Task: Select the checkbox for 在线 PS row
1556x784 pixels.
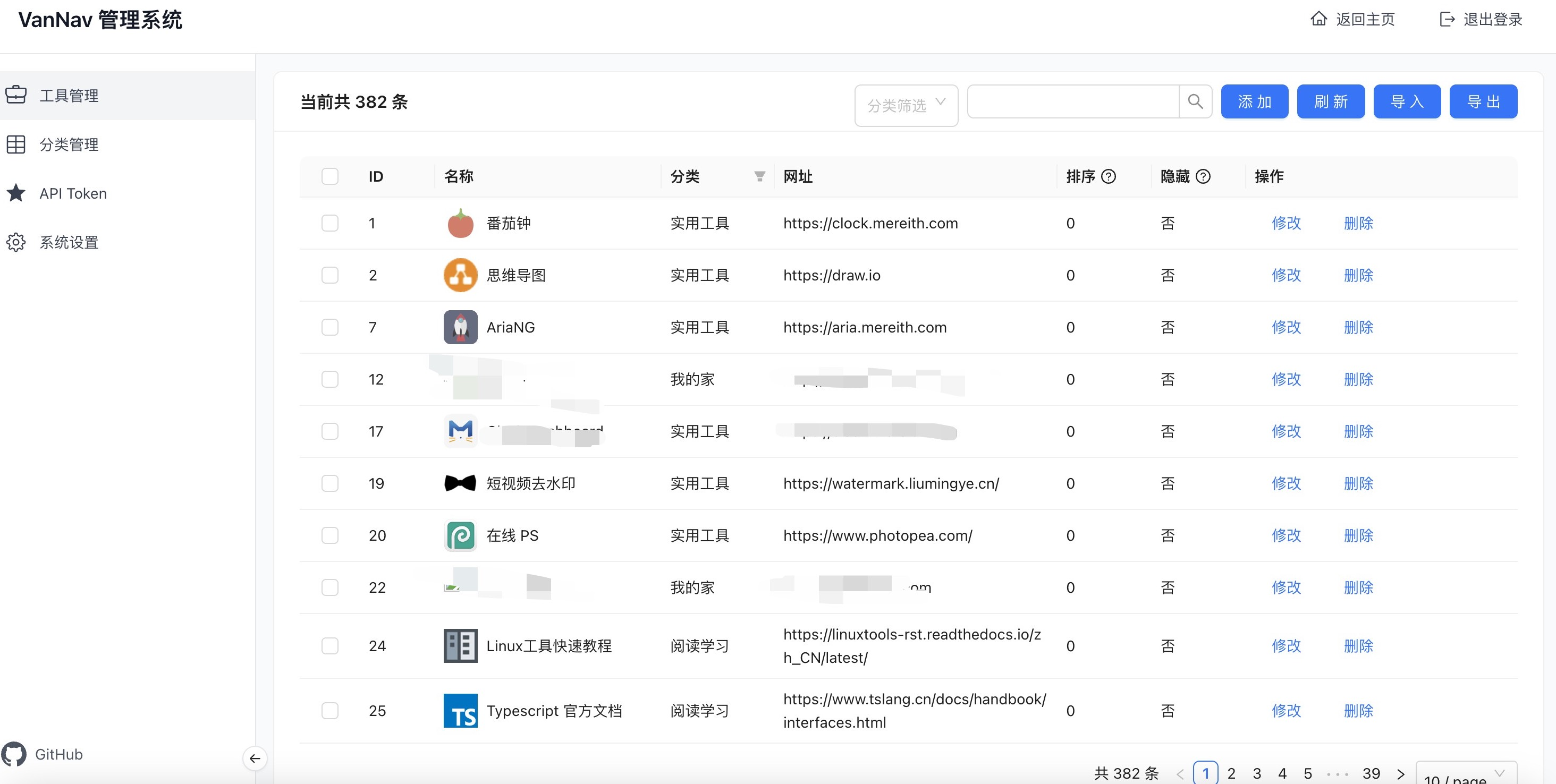Action: (x=330, y=535)
